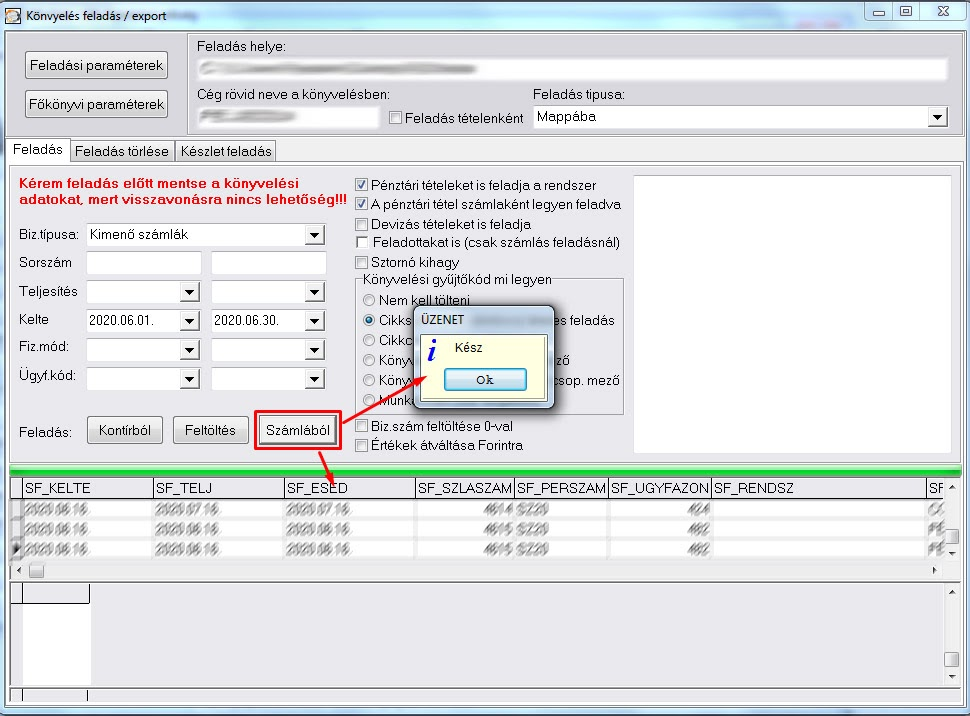The width and height of the screenshot is (970, 716).
Task: Click the first Sorszám input field
Action: pyautogui.click(x=144, y=263)
